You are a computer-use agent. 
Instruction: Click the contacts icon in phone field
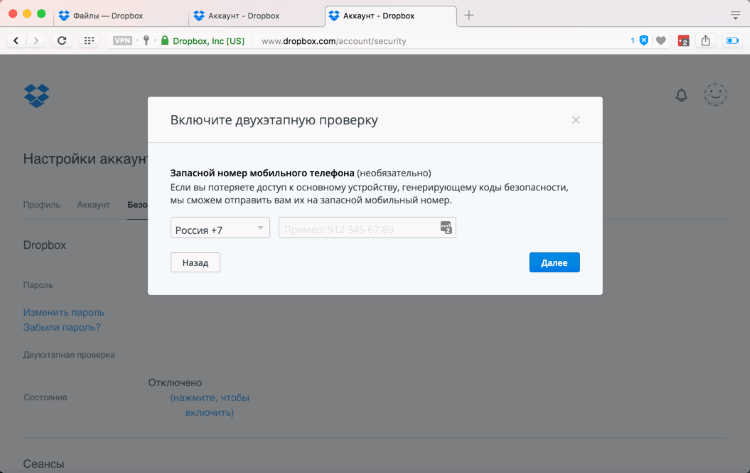tap(446, 229)
